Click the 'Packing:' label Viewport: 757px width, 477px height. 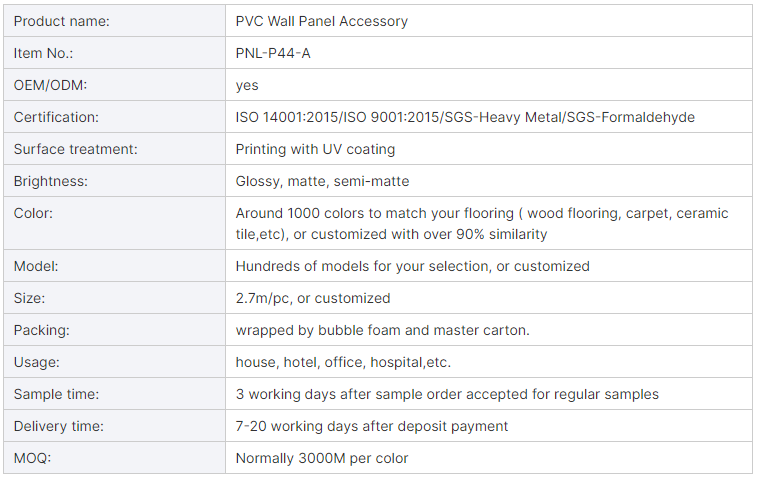click(41, 330)
